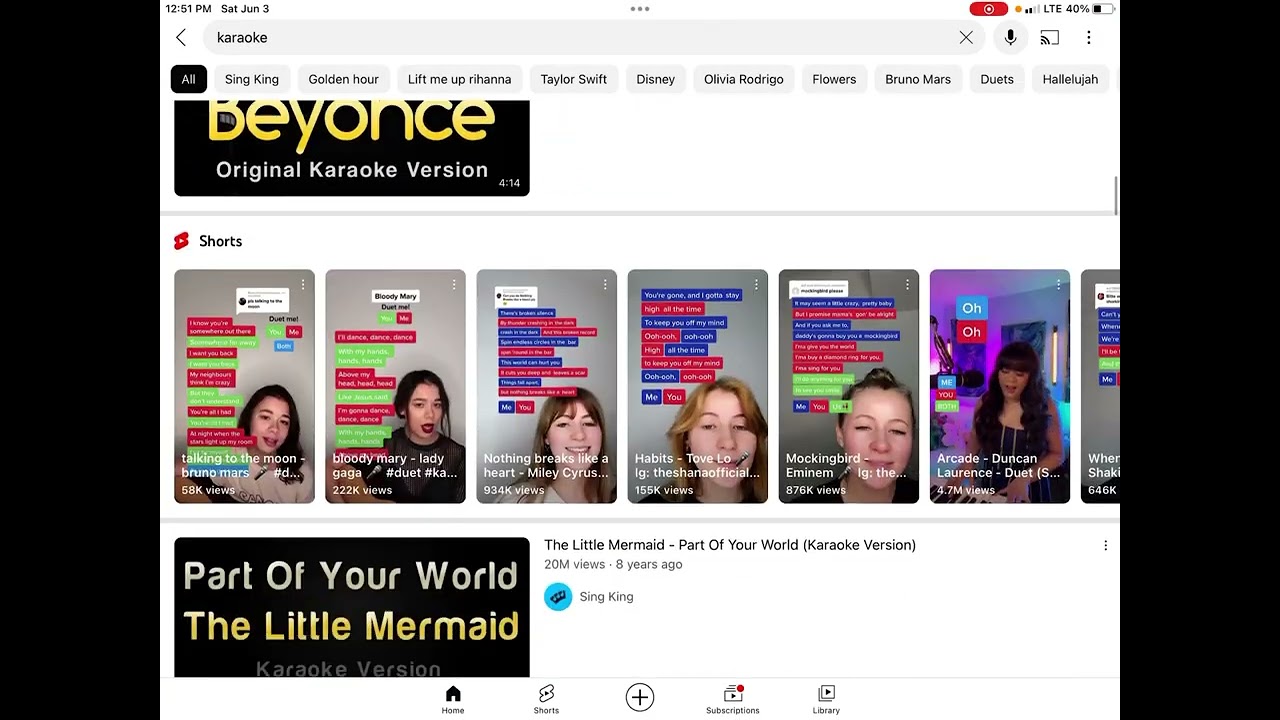
Task: Open the three-dot menu in the top bar
Action: tap(1089, 38)
